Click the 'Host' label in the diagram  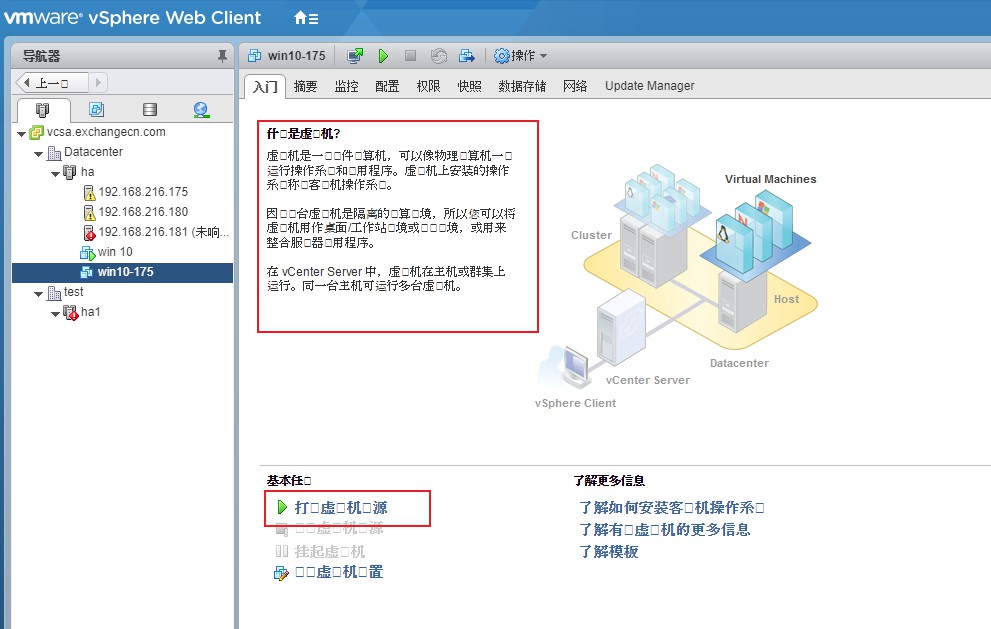(786, 299)
